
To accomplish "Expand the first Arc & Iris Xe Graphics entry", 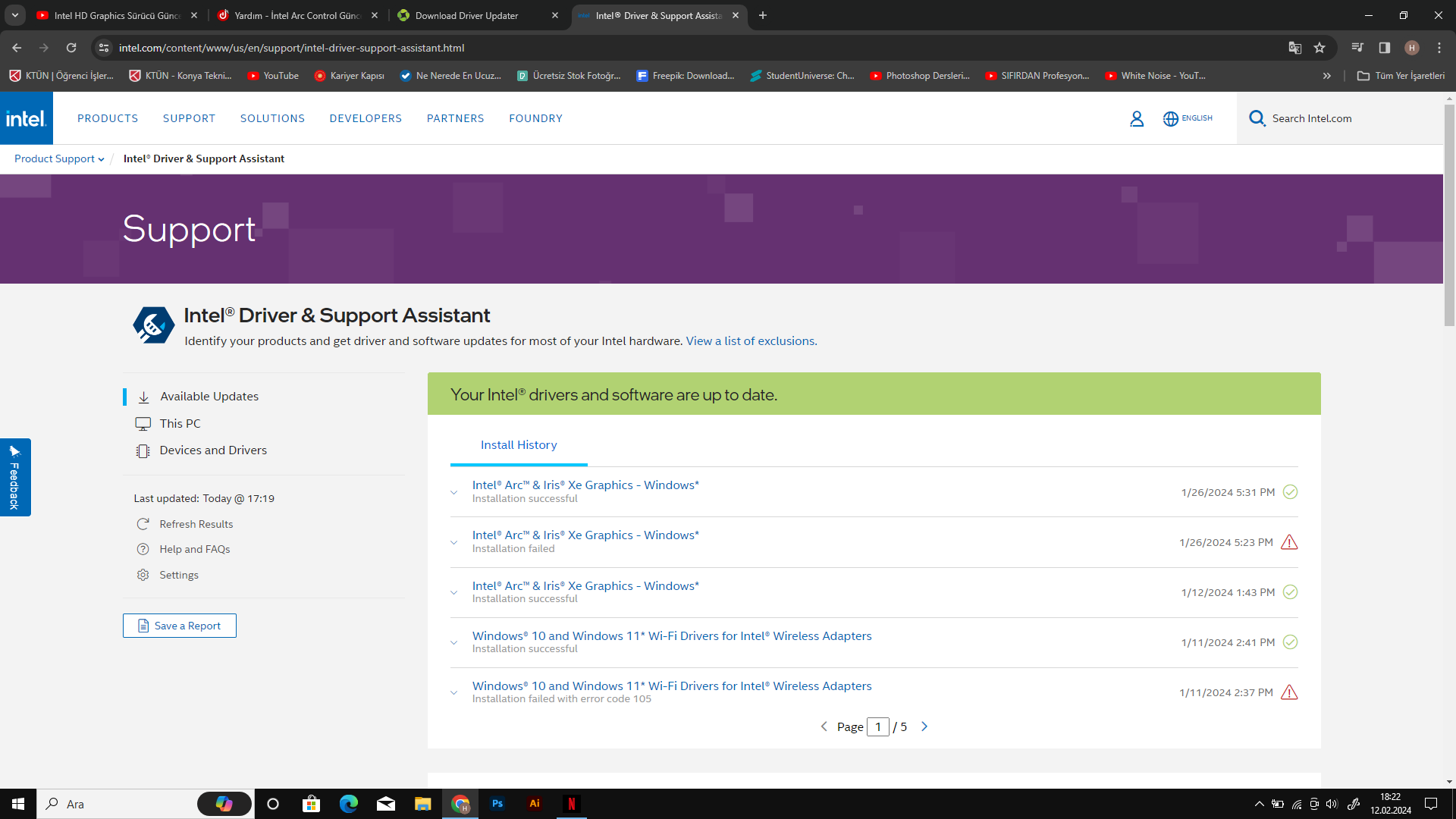I will pos(453,492).
